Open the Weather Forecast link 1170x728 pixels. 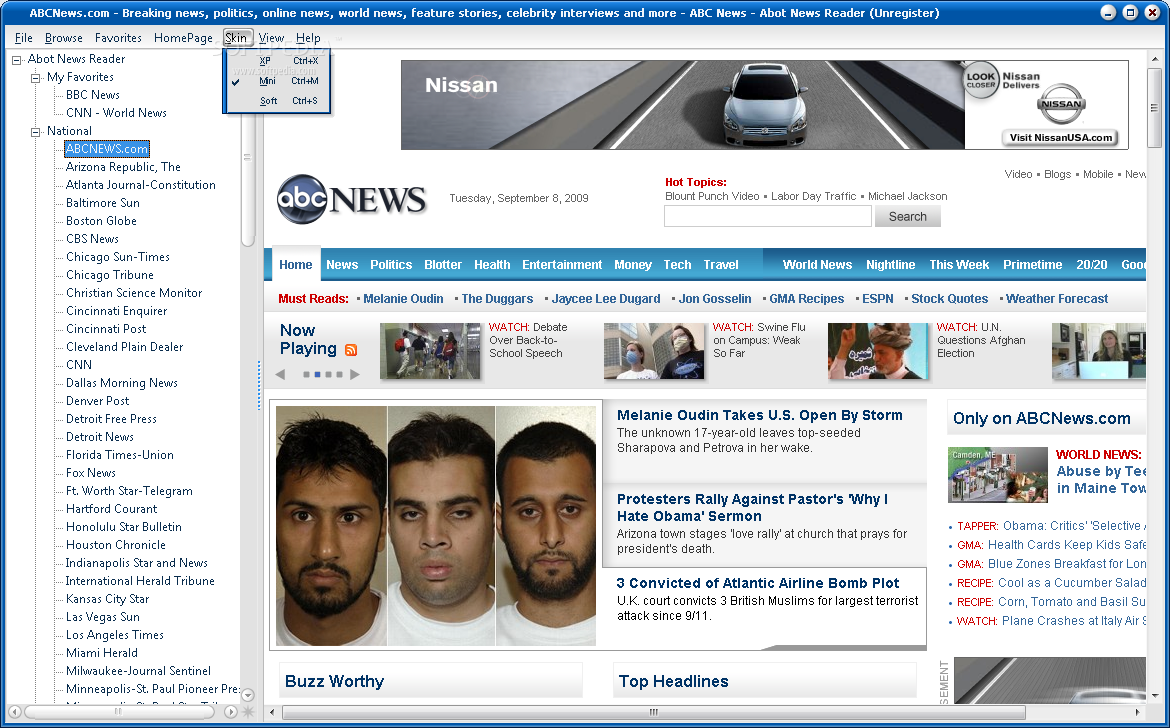[1057, 299]
